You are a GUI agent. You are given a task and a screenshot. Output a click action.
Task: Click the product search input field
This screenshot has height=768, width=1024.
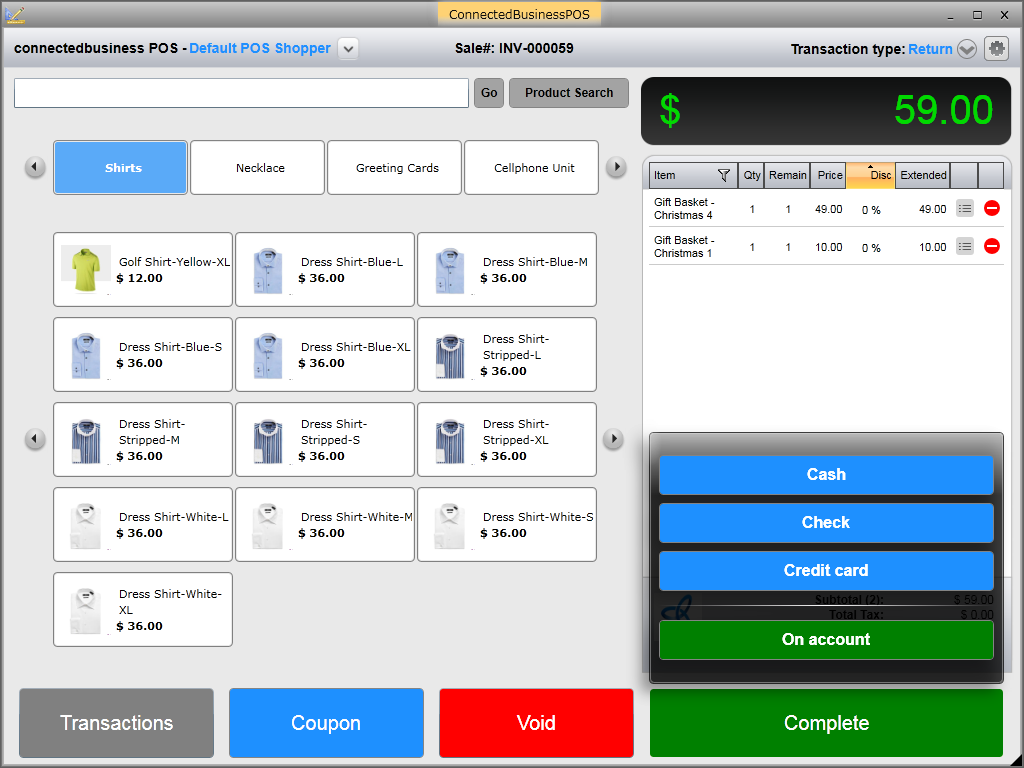[x=241, y=93]
